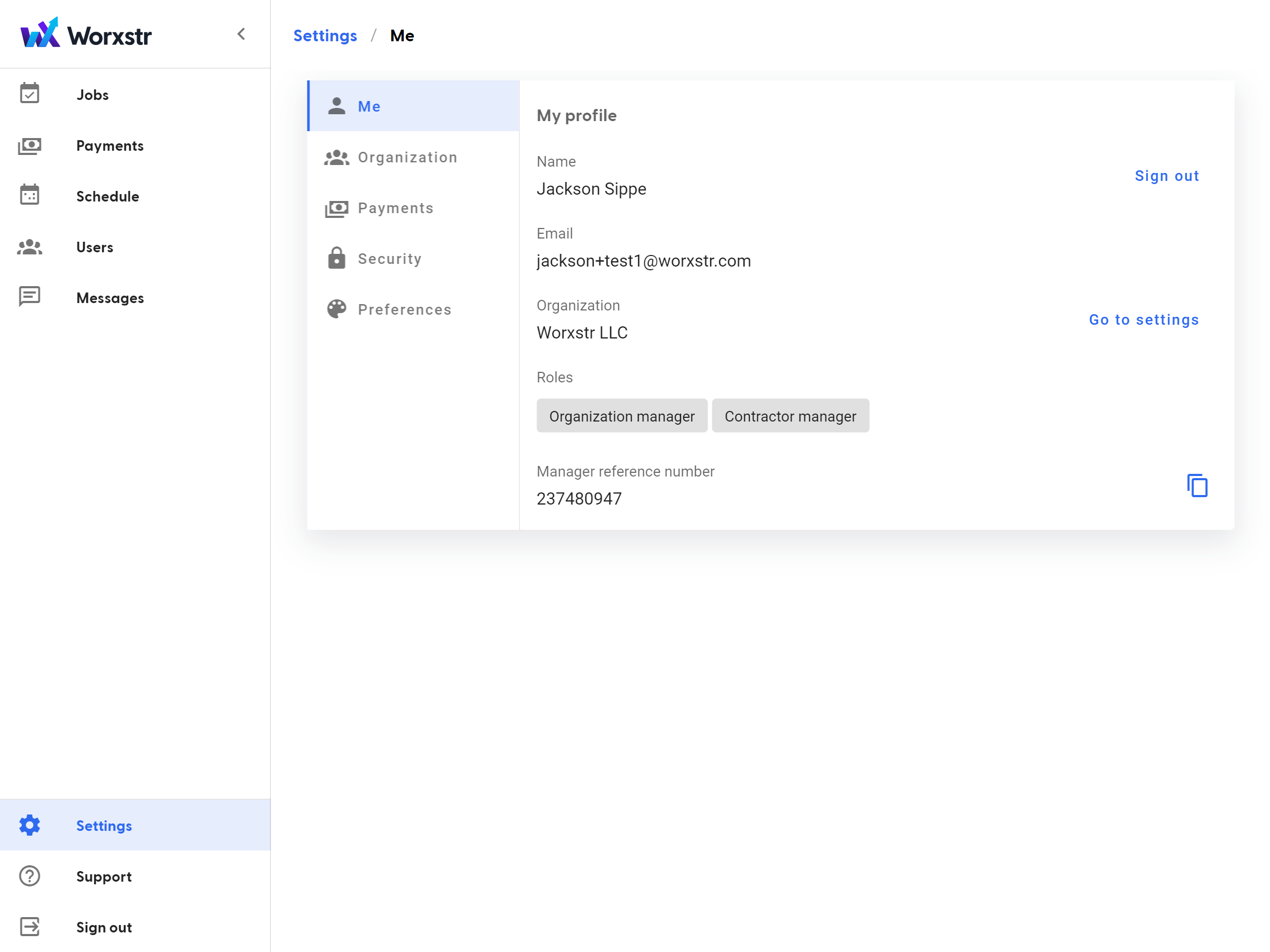Click the Jobs calendar-check icon

(30, 94)
